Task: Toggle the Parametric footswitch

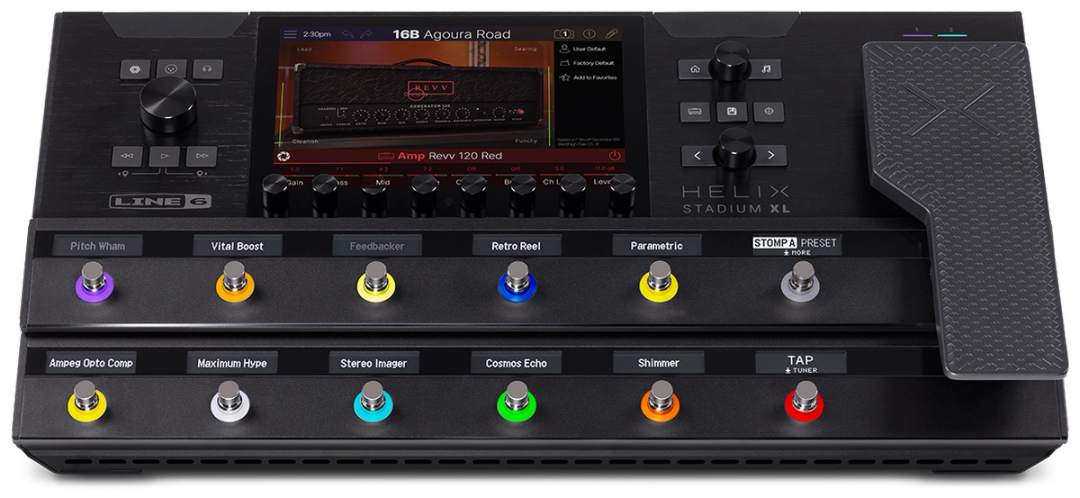Action: tap(659, 282)
